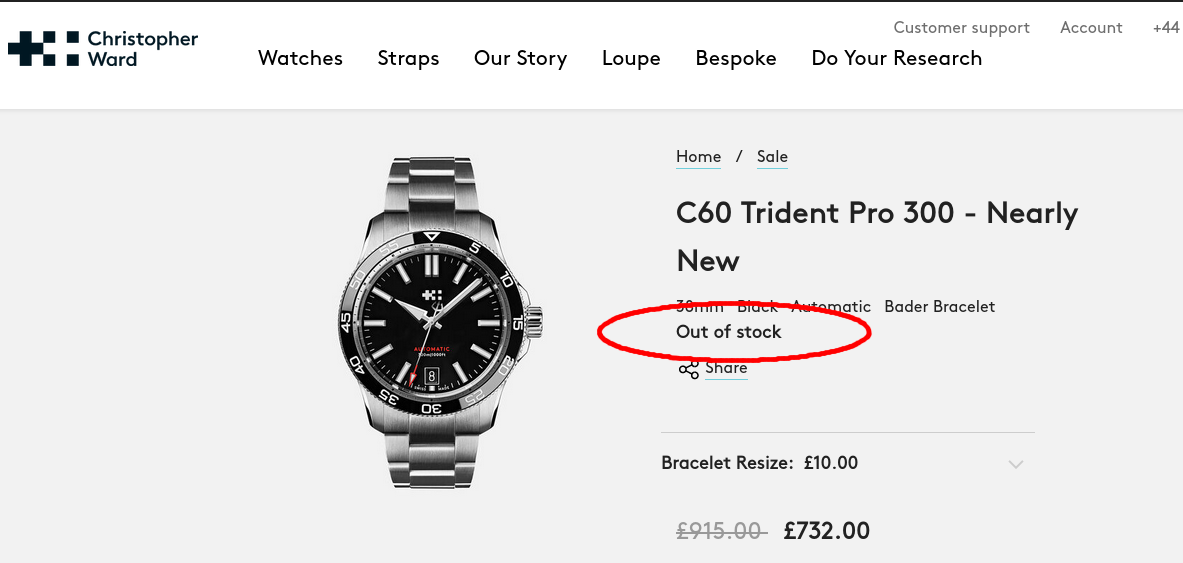Open the Our Story menu
Viewport: 1183px width, 563px height.
521,58
